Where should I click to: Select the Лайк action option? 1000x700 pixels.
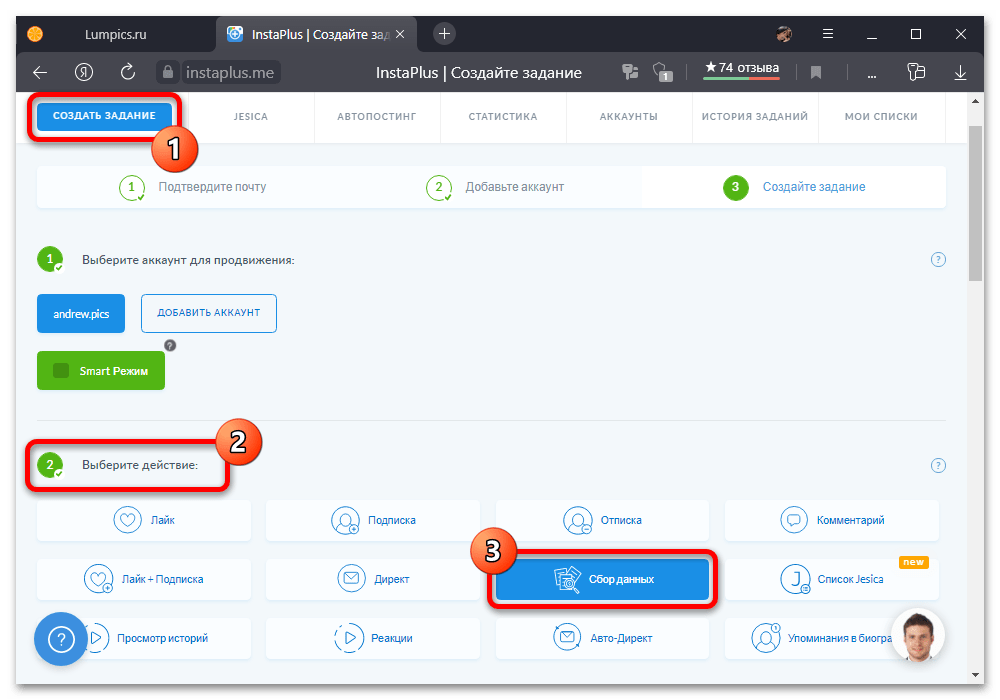coord(144,520)
